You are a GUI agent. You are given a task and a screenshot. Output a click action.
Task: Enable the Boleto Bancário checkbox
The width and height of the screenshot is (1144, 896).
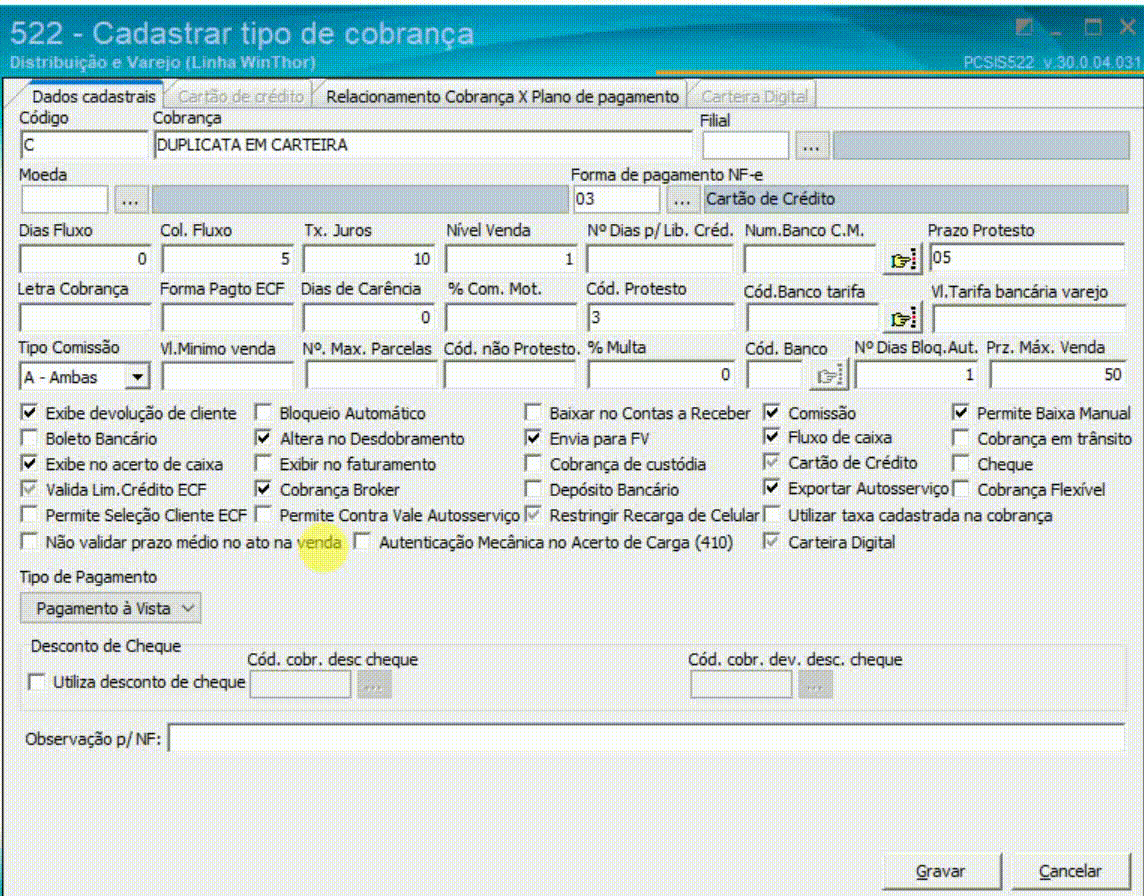(x=29, y=439)
